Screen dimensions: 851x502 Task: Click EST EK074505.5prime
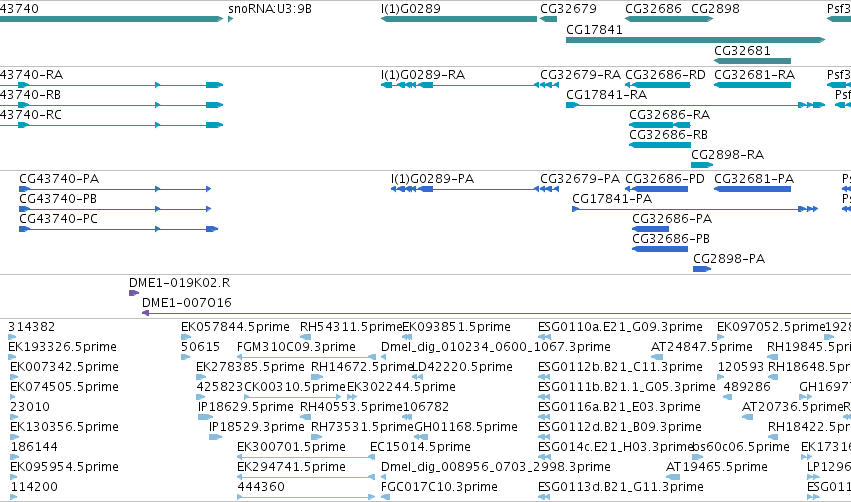12,397
